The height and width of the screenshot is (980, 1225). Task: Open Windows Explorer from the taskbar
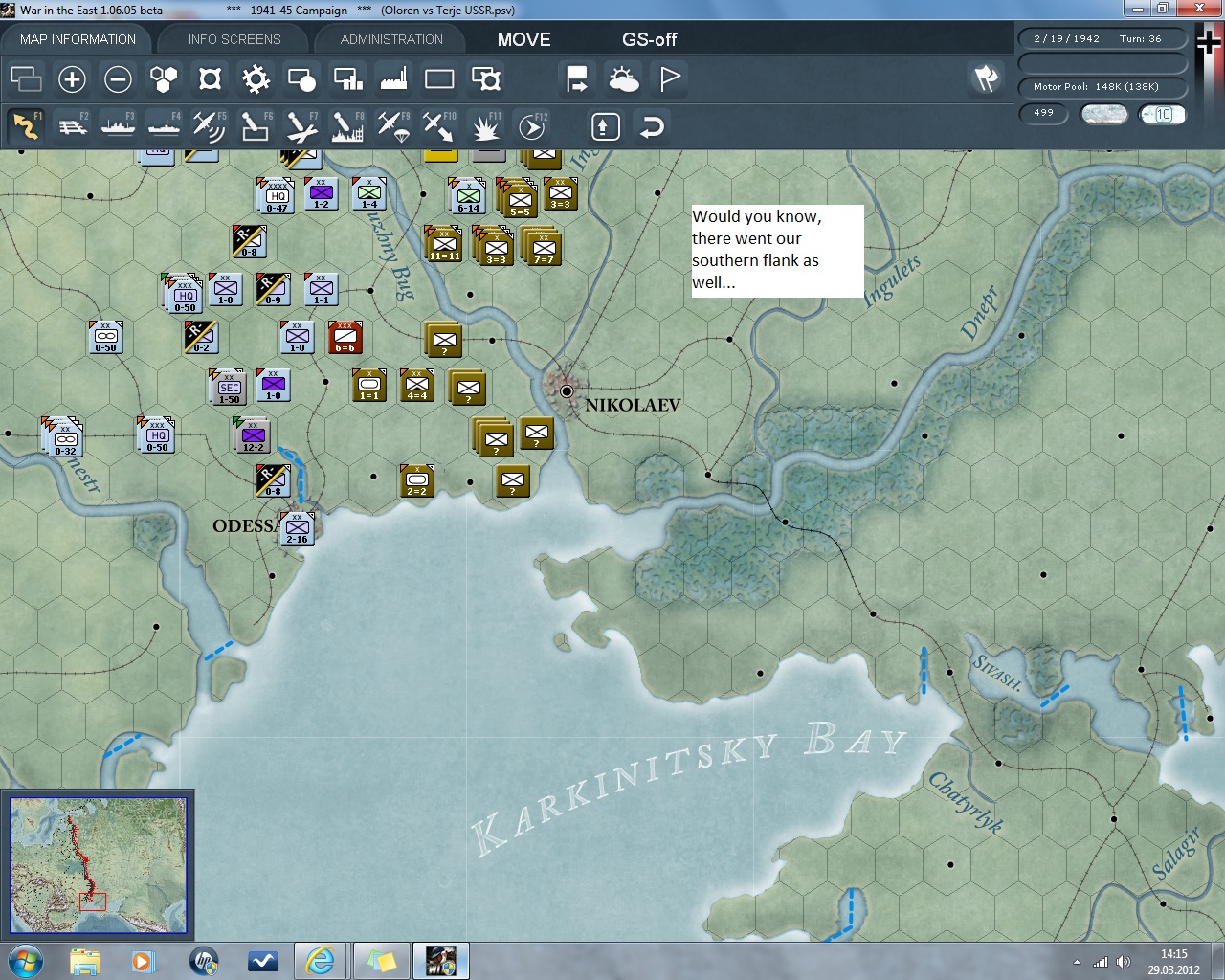(x=85, y=961)
